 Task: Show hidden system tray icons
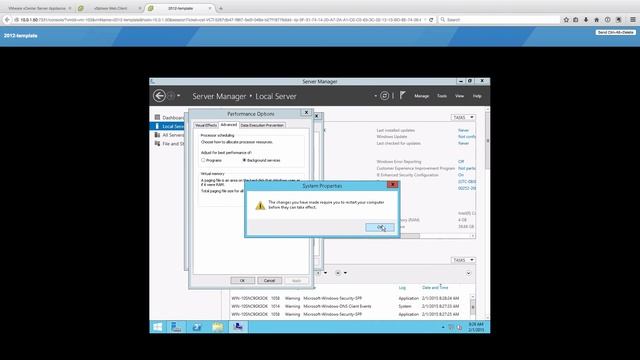pos(443,327)
